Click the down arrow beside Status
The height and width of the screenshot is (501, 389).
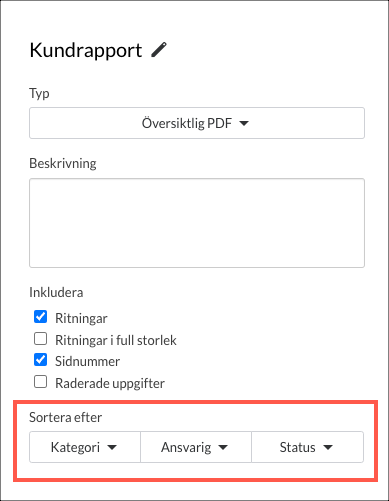(x=328, y=448)
